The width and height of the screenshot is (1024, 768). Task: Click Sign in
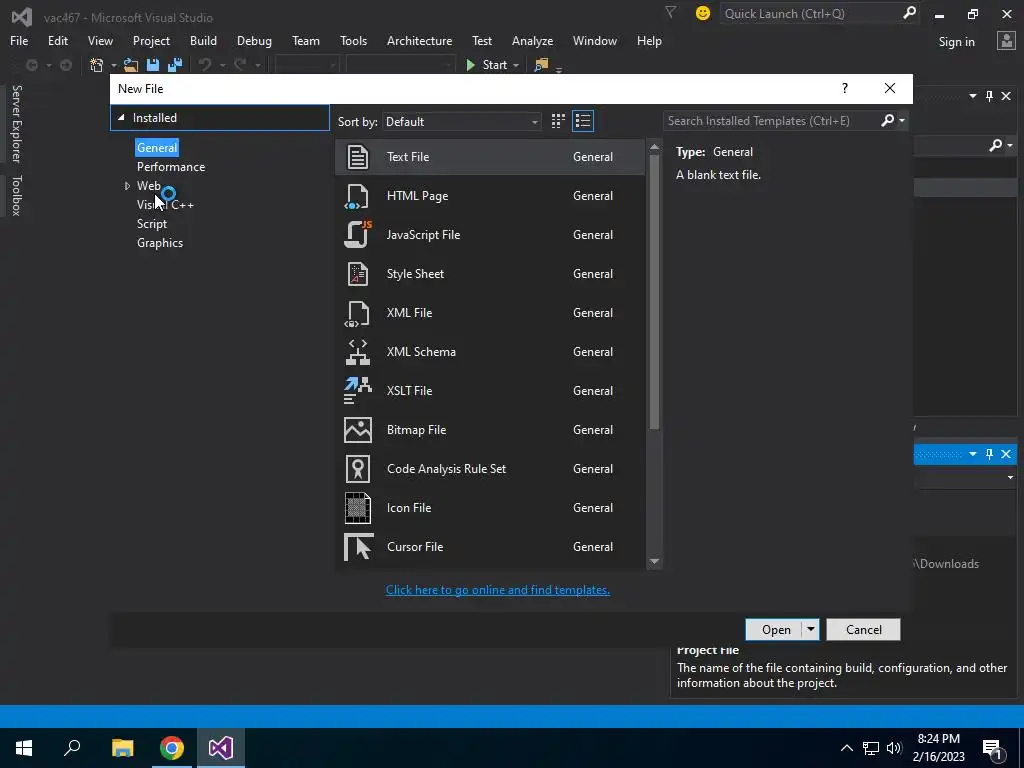click(956, 41)
